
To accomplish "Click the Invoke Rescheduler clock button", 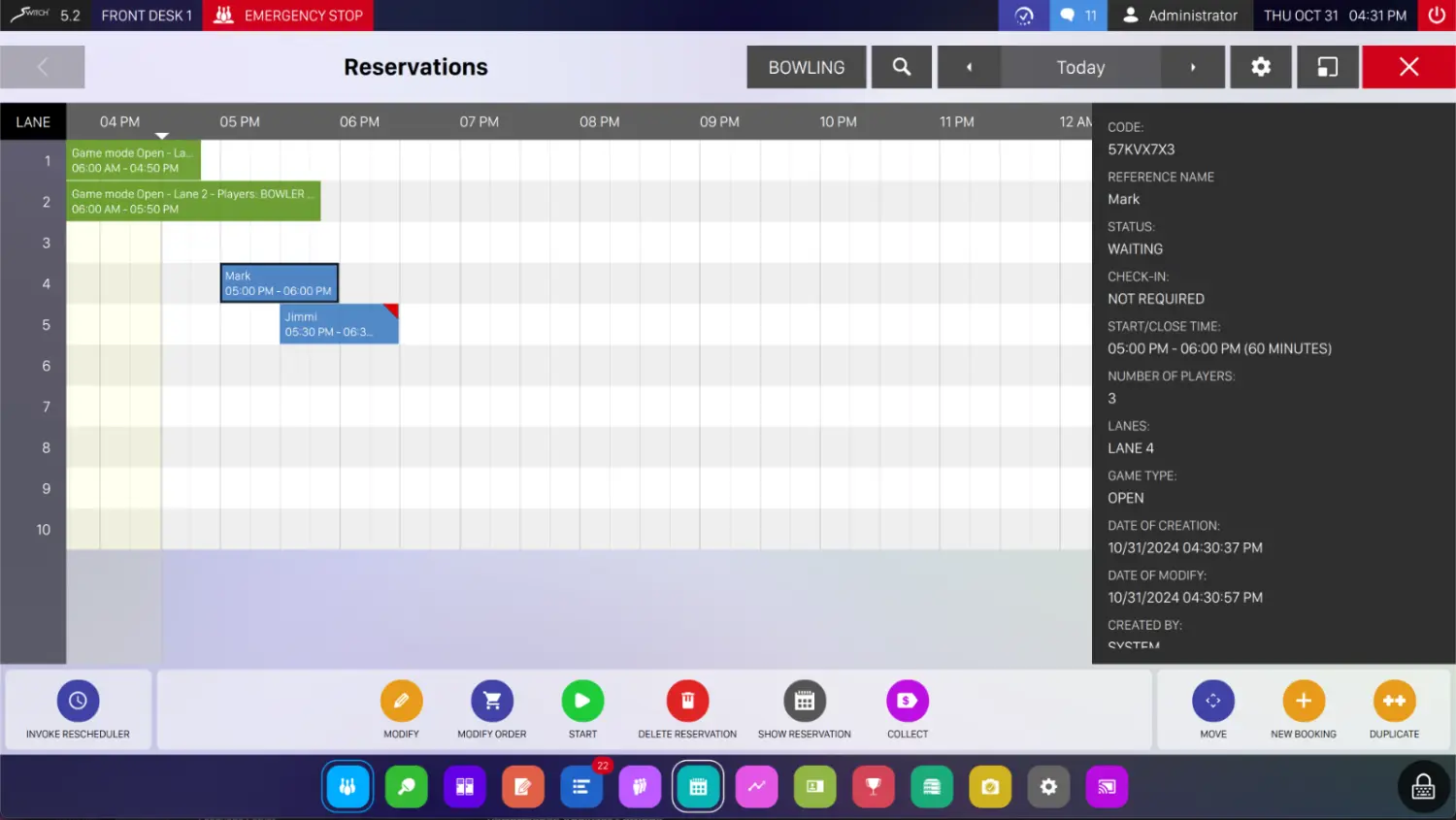I will tap(78, 709).
